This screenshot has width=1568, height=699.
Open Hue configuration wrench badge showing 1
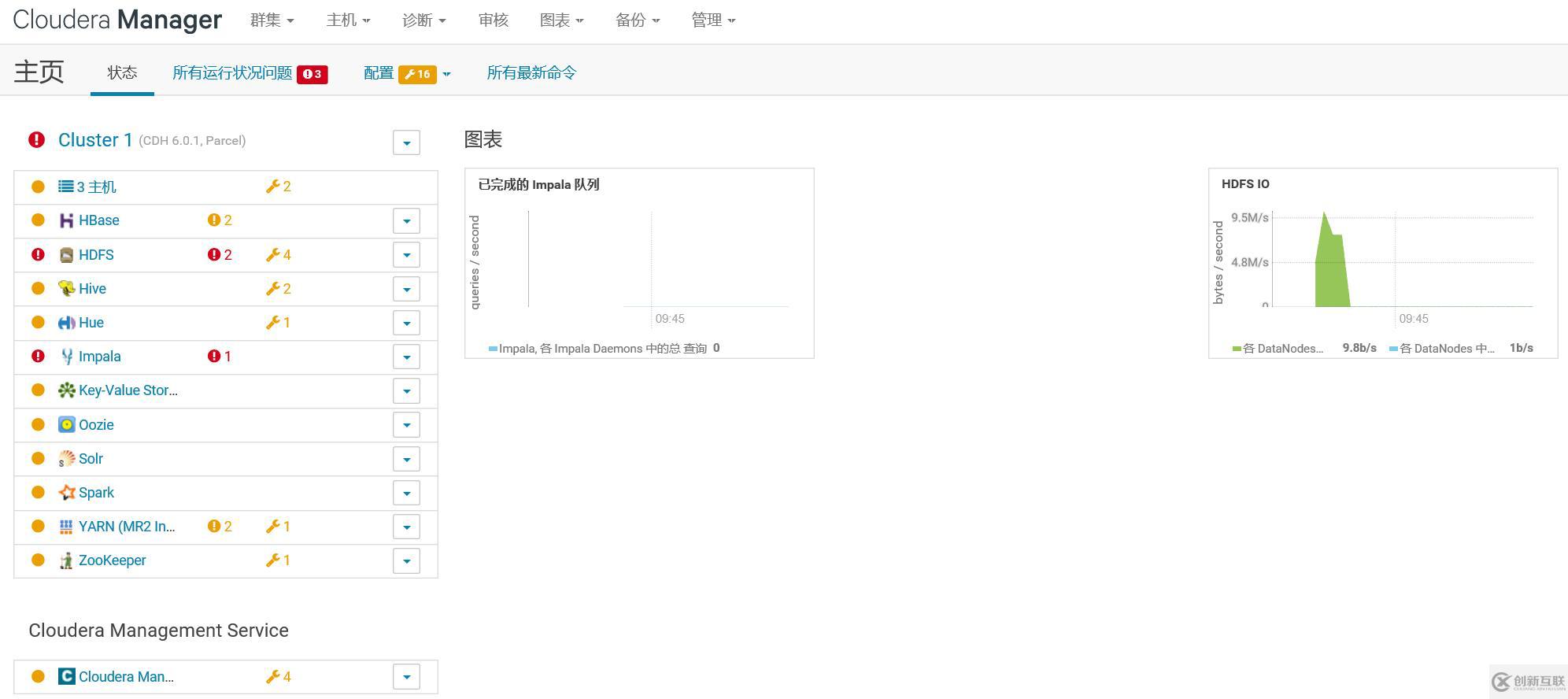click(279, 323)
